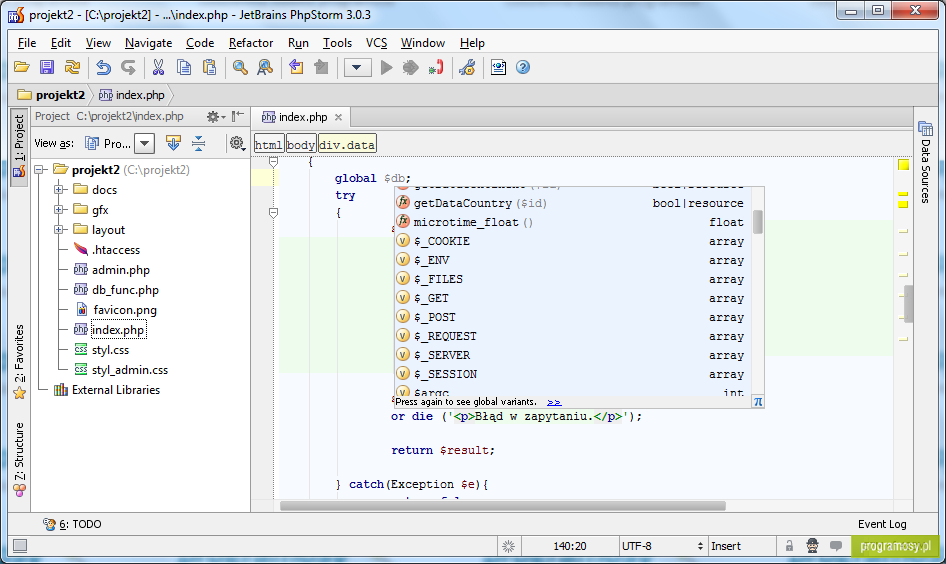The image size is (946, 564).
Task: Open the VCS menu
Action: (x=376, y=43)
